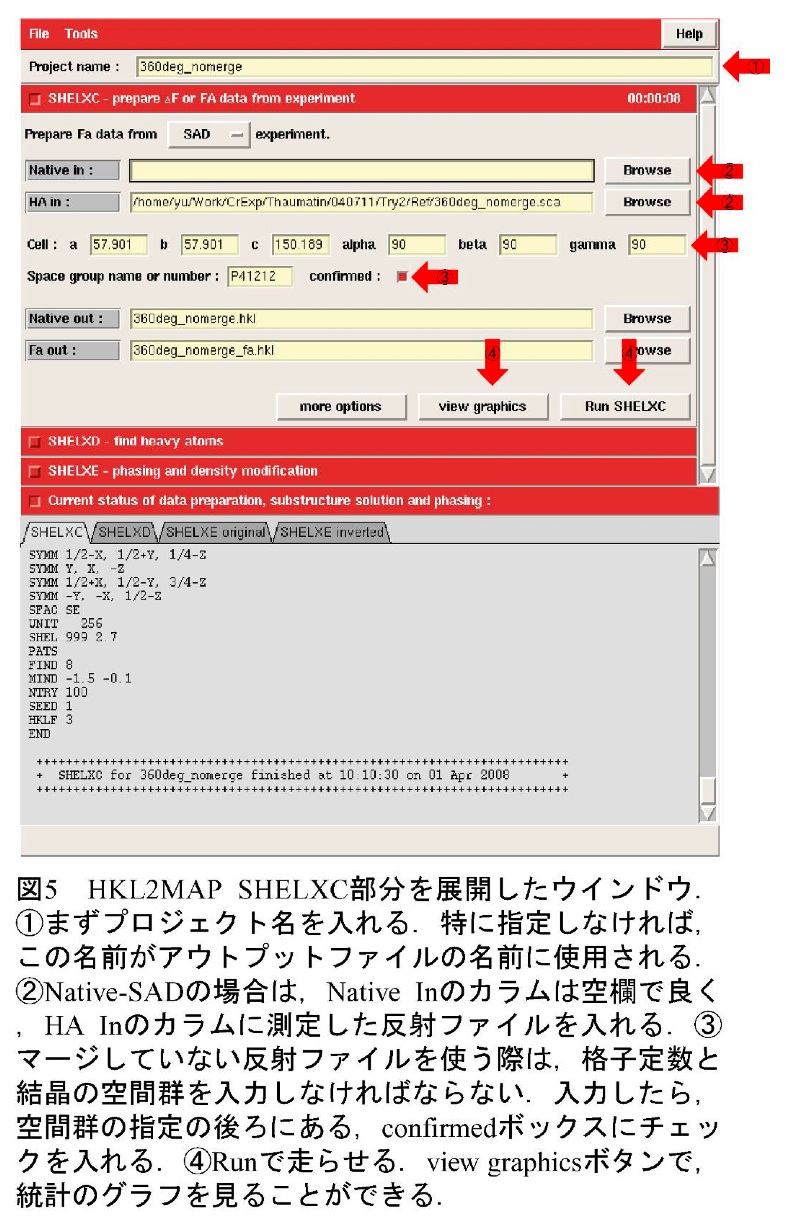Expand the SHELXE phasing and density section
The height and width of the screenshot is (1225, 786).
[x=35, y=471]
